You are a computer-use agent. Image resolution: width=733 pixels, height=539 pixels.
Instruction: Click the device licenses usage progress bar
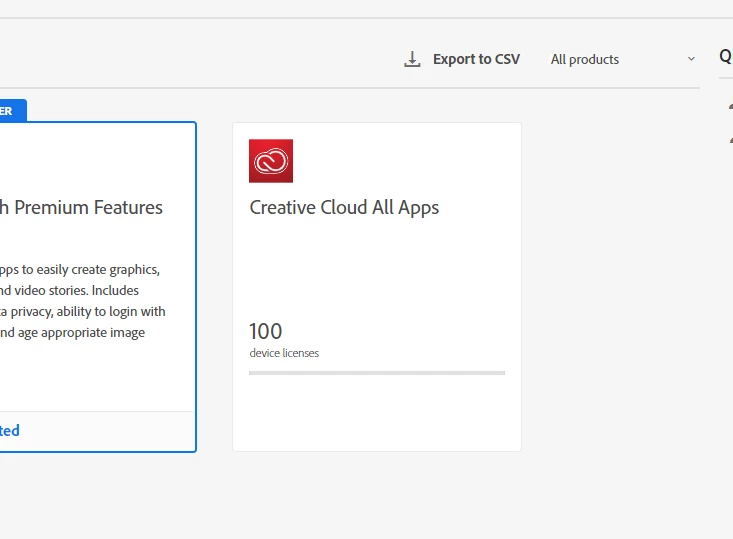point(377,373)
